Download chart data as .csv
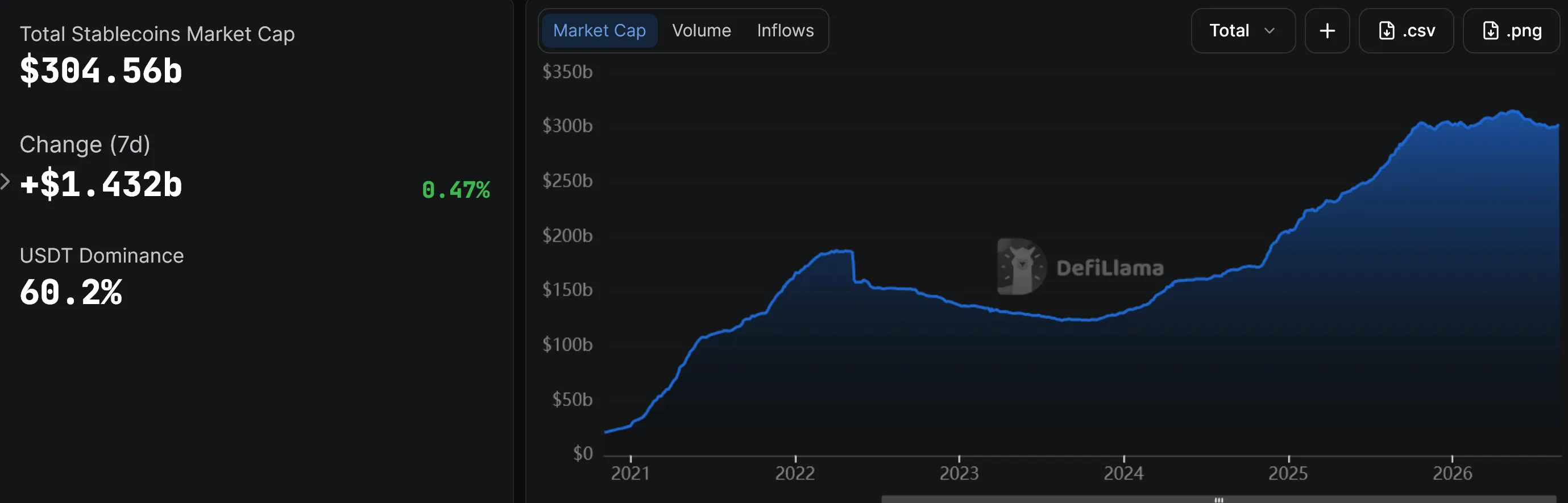The width and height of the screenshot is (1568, 503). pos(1405,31)
